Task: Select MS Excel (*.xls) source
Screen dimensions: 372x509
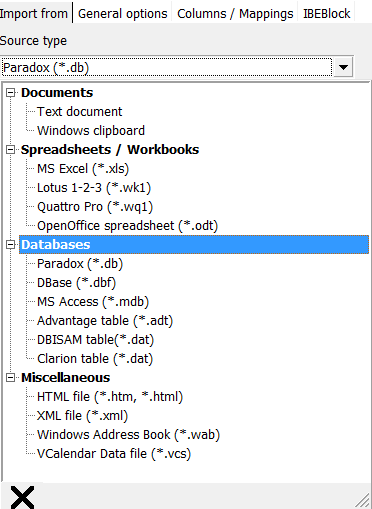Action: [x=83, y=169]
